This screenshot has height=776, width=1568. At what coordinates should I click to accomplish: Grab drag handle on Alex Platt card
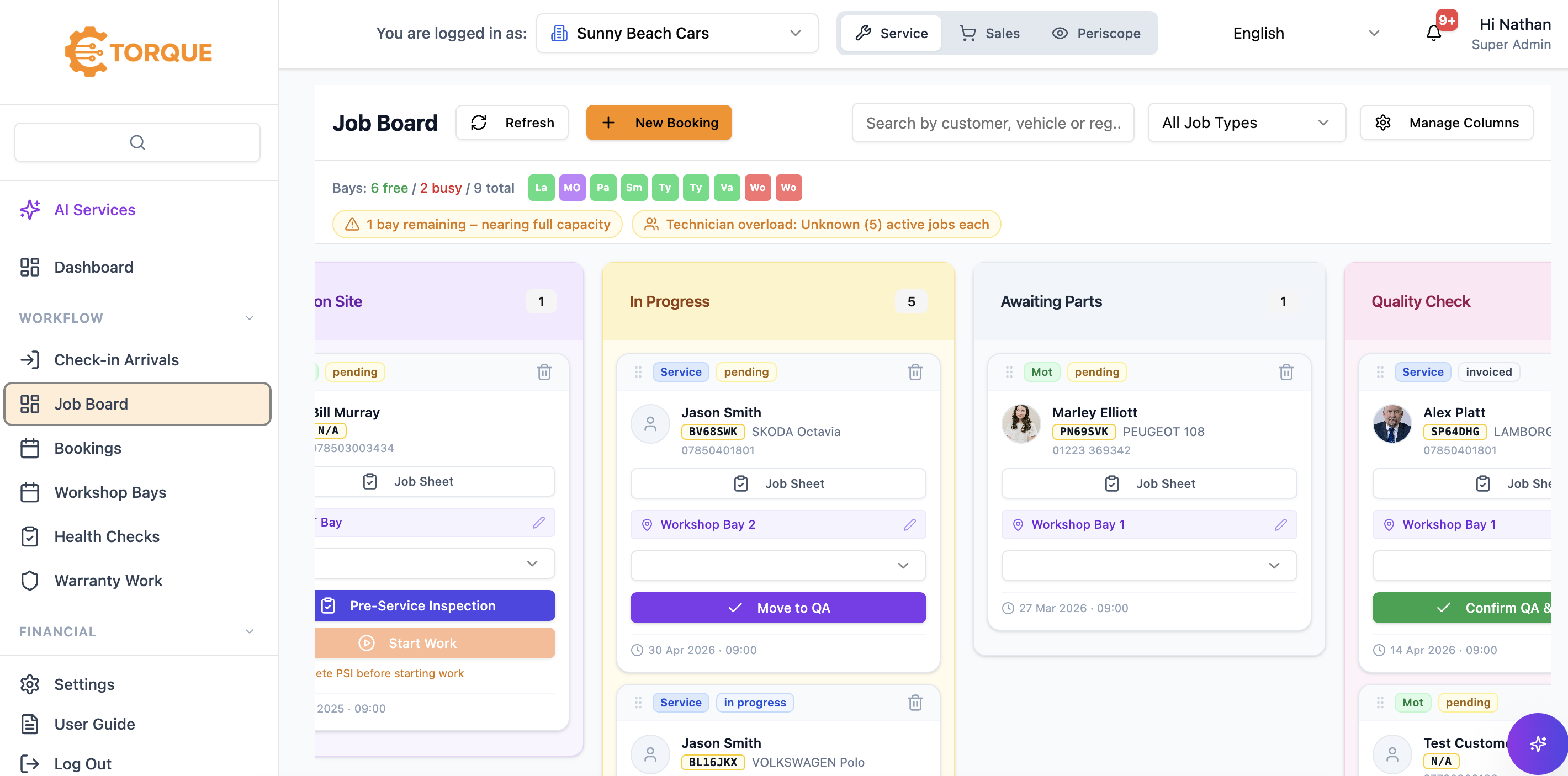1380,372
